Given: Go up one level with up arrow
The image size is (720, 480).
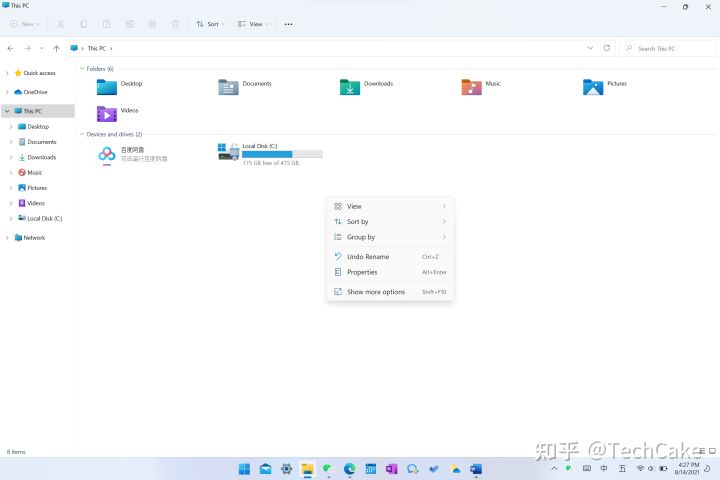Looking at the screenshot, I should [56, 48].
